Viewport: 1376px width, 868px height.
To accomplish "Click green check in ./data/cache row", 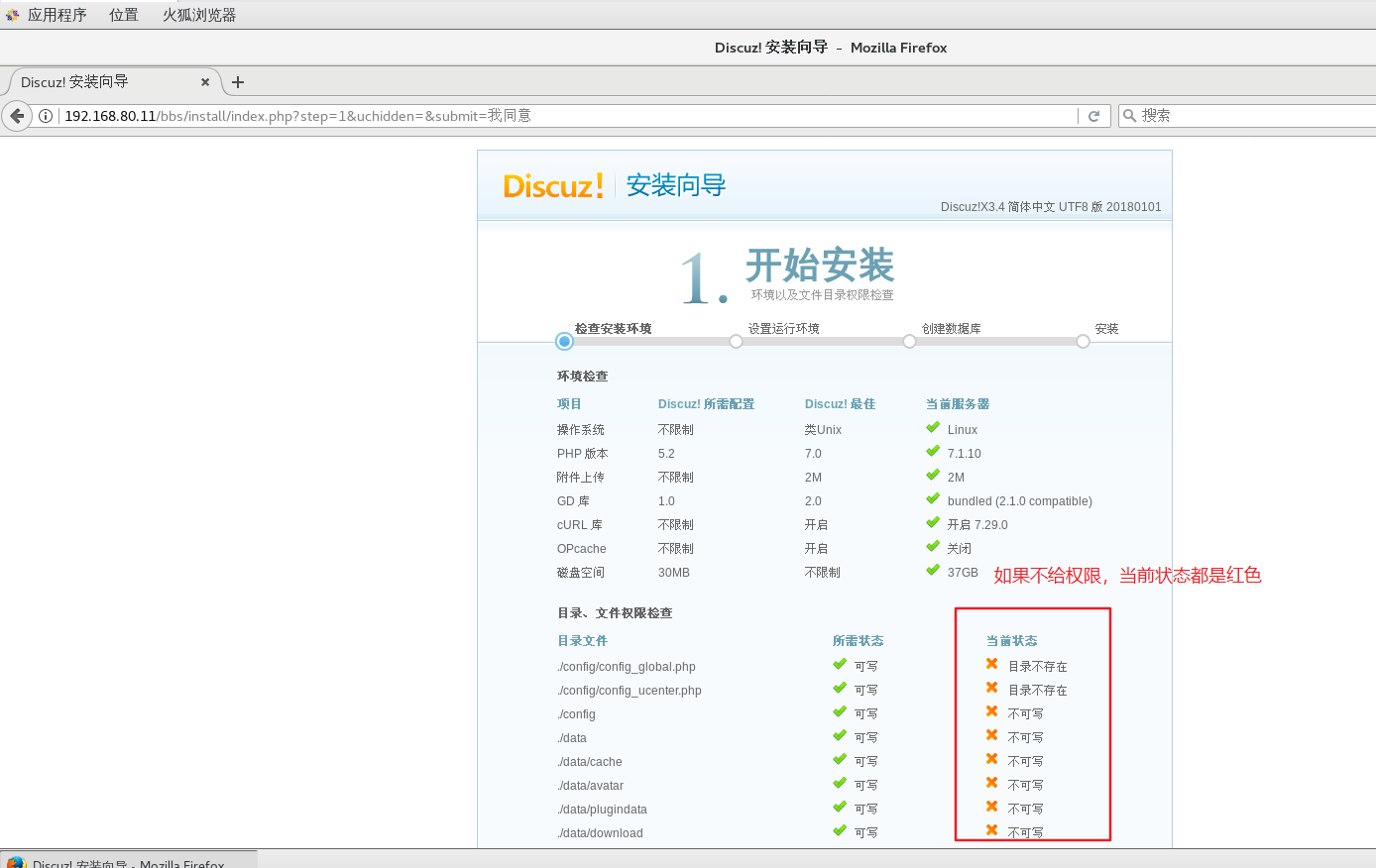I will click(840, 759).
